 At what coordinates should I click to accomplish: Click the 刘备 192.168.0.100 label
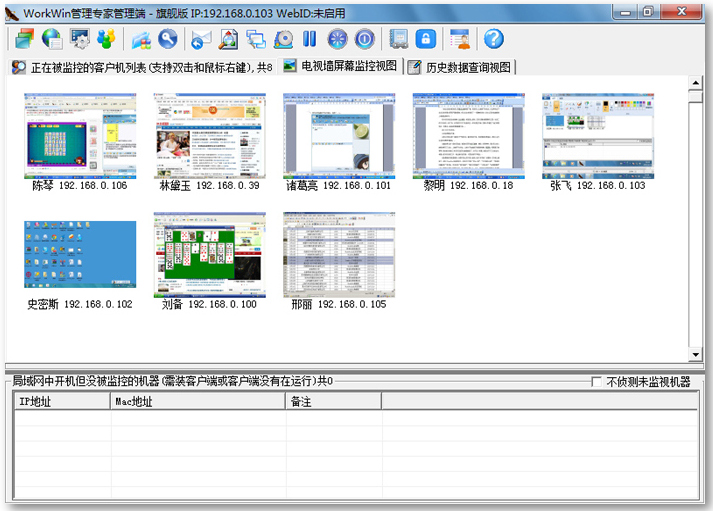click(209, 304)
